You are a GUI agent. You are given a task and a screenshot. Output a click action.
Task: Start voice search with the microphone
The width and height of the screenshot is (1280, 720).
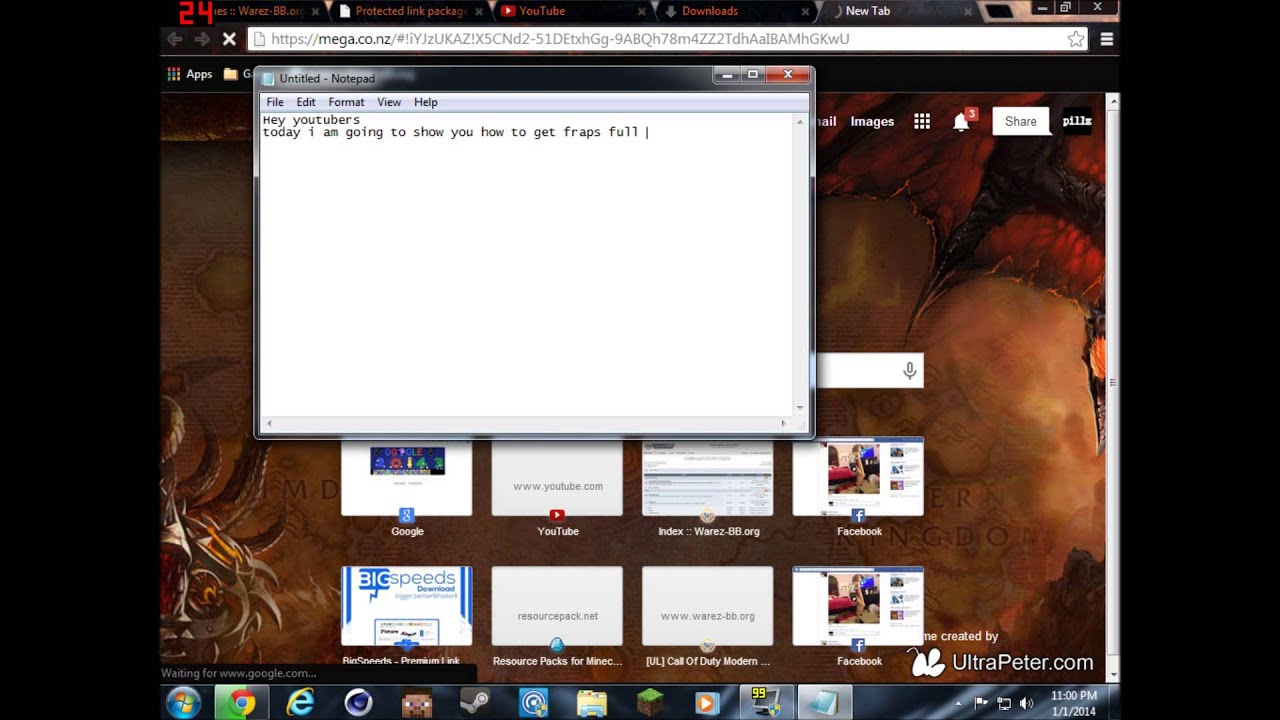[x=909, y=371]
